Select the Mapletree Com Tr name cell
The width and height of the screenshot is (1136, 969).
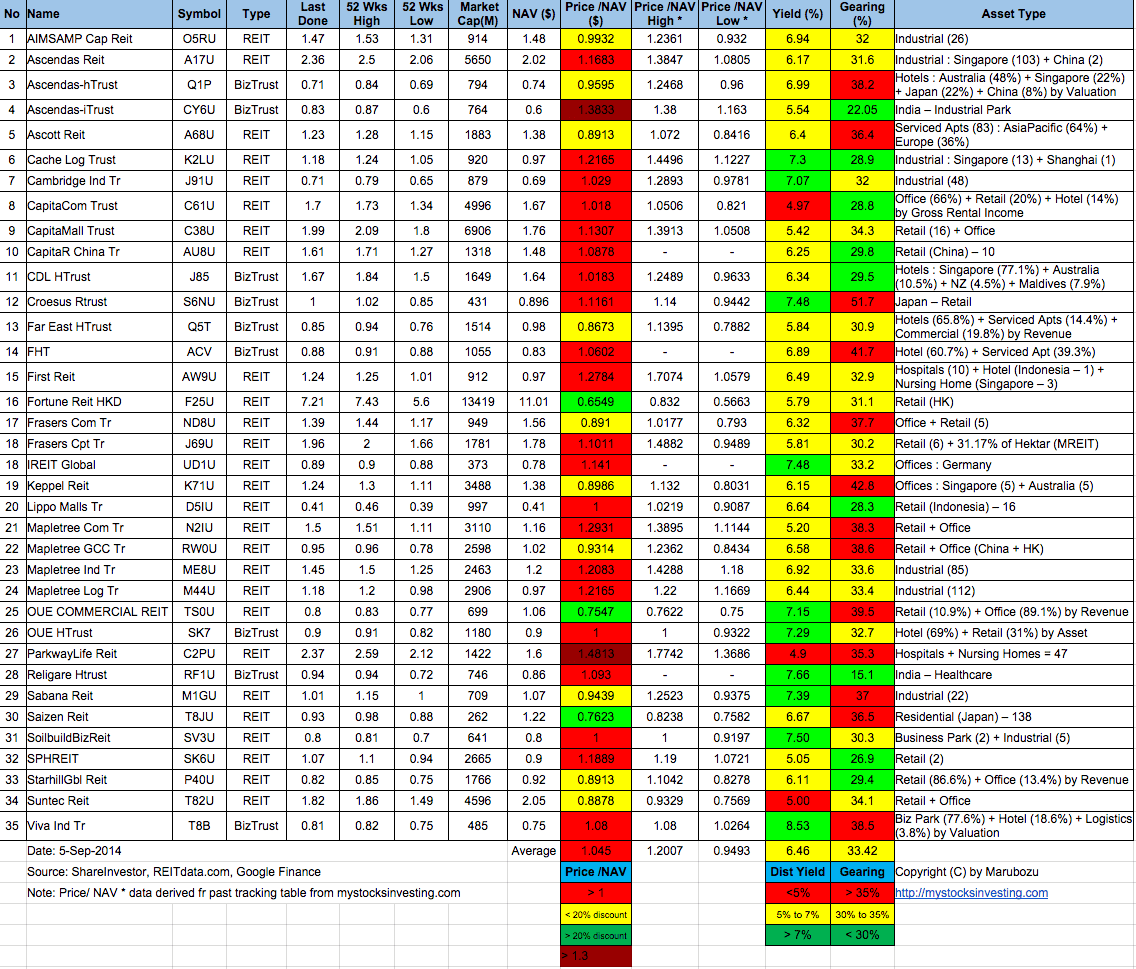99,528
